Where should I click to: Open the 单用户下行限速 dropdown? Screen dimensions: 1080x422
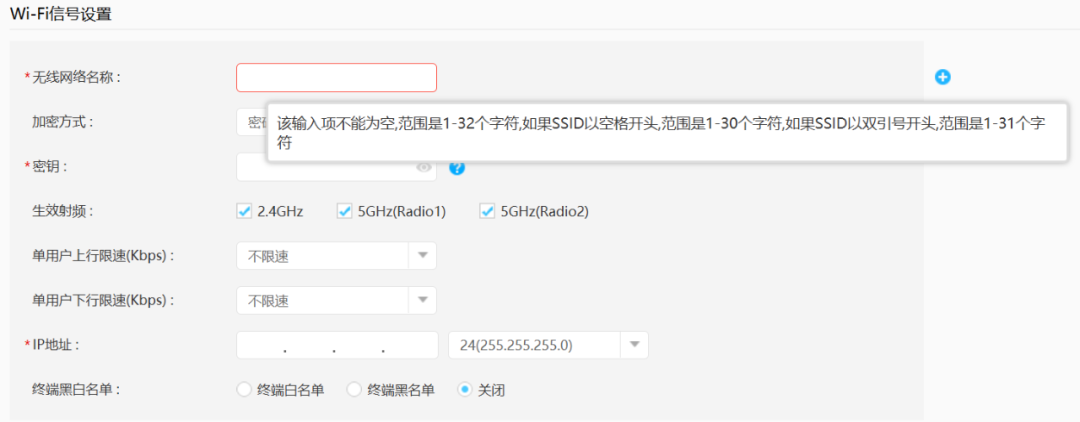422,300
